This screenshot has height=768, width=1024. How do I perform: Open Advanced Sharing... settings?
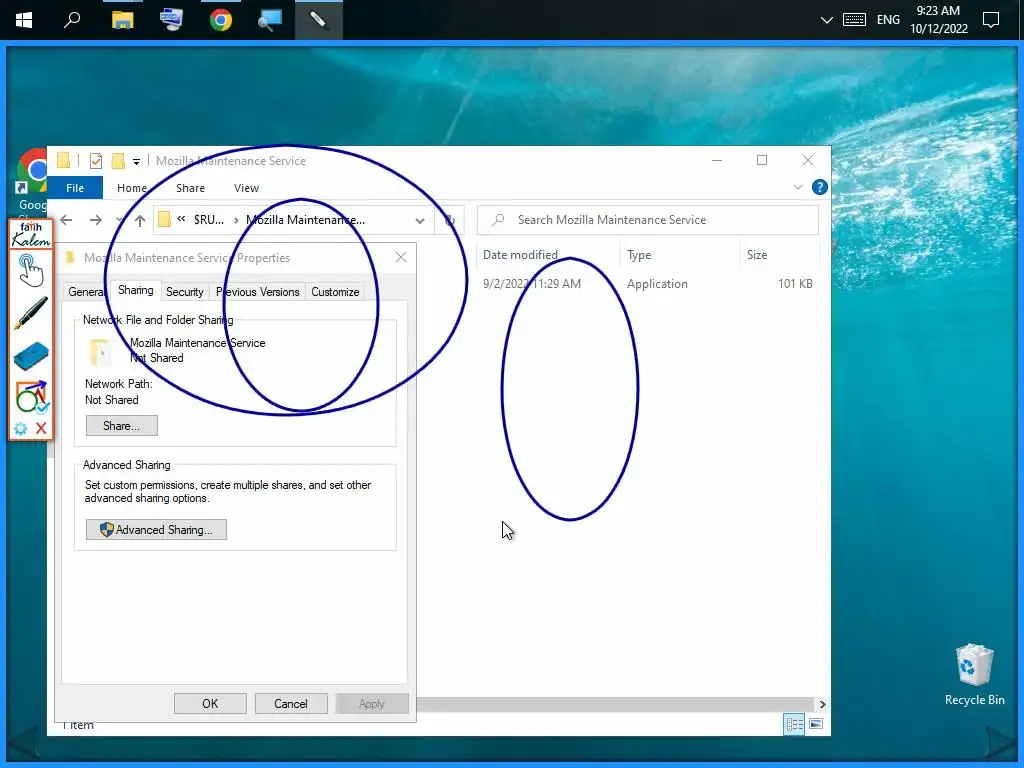click(156, 530)
